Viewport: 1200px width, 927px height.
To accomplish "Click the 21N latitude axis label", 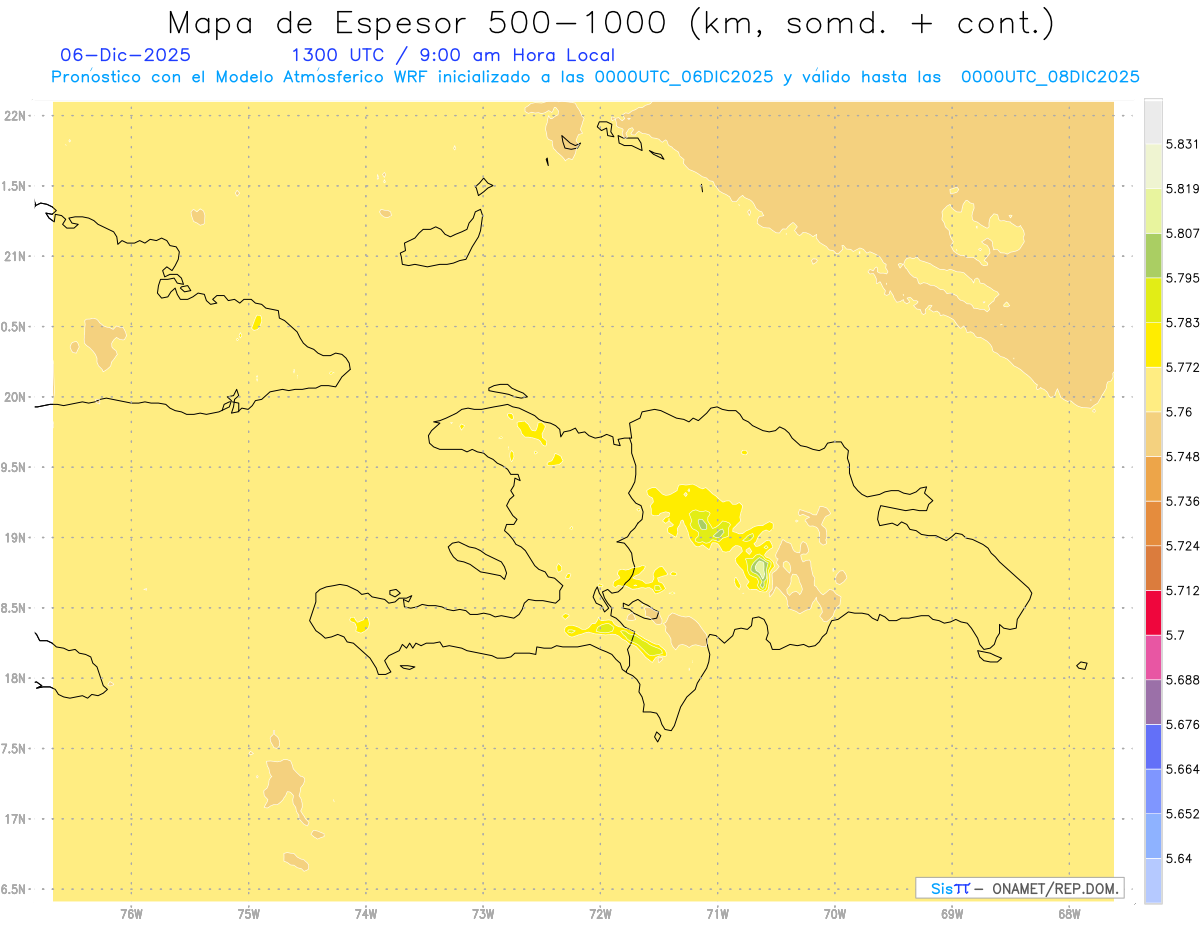I will [15, 256].
